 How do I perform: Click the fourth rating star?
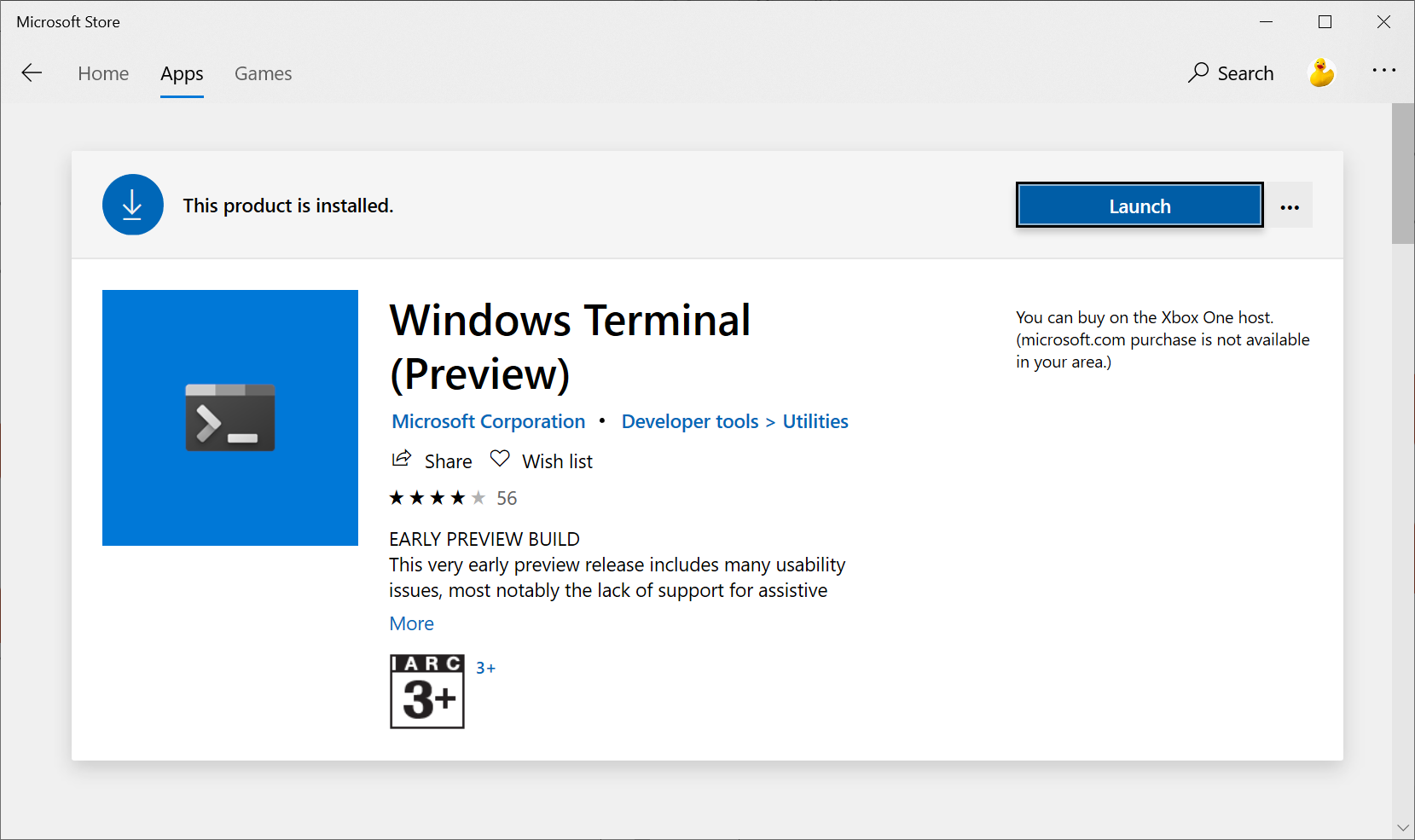pyautogui.click(x=458, y=496)
